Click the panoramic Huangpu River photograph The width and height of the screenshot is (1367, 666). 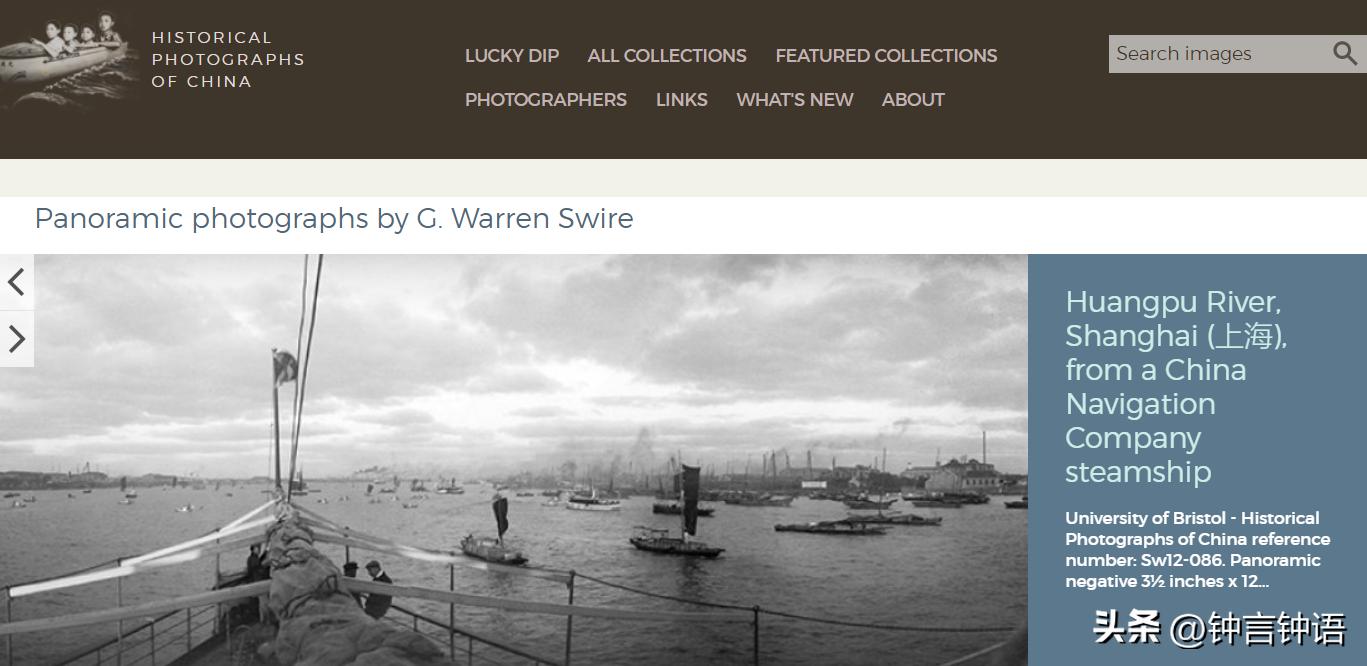tap(514, 460)
